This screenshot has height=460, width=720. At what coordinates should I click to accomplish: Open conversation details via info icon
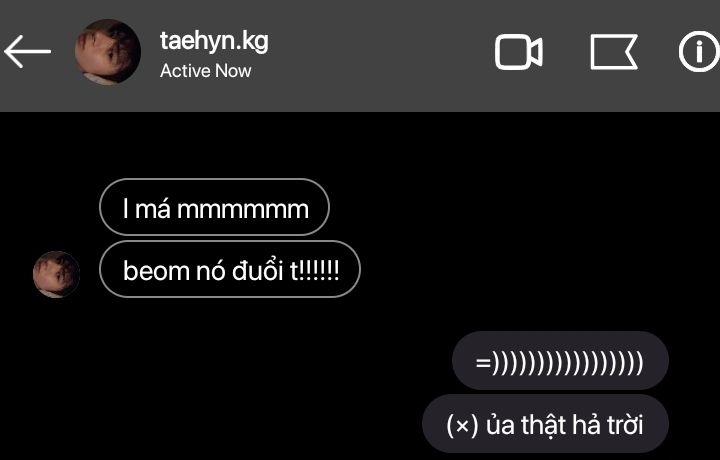(699, 51)
